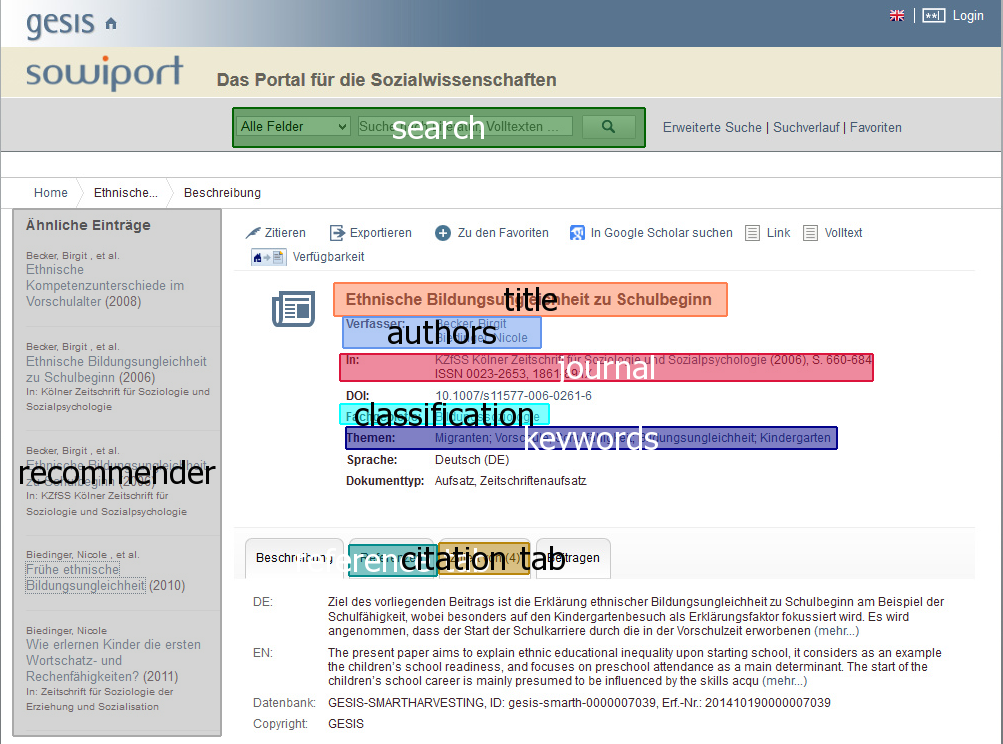Open Suchverlauf
The width and height of the screenshot is (1003, 744).
[x=806, y=127]
